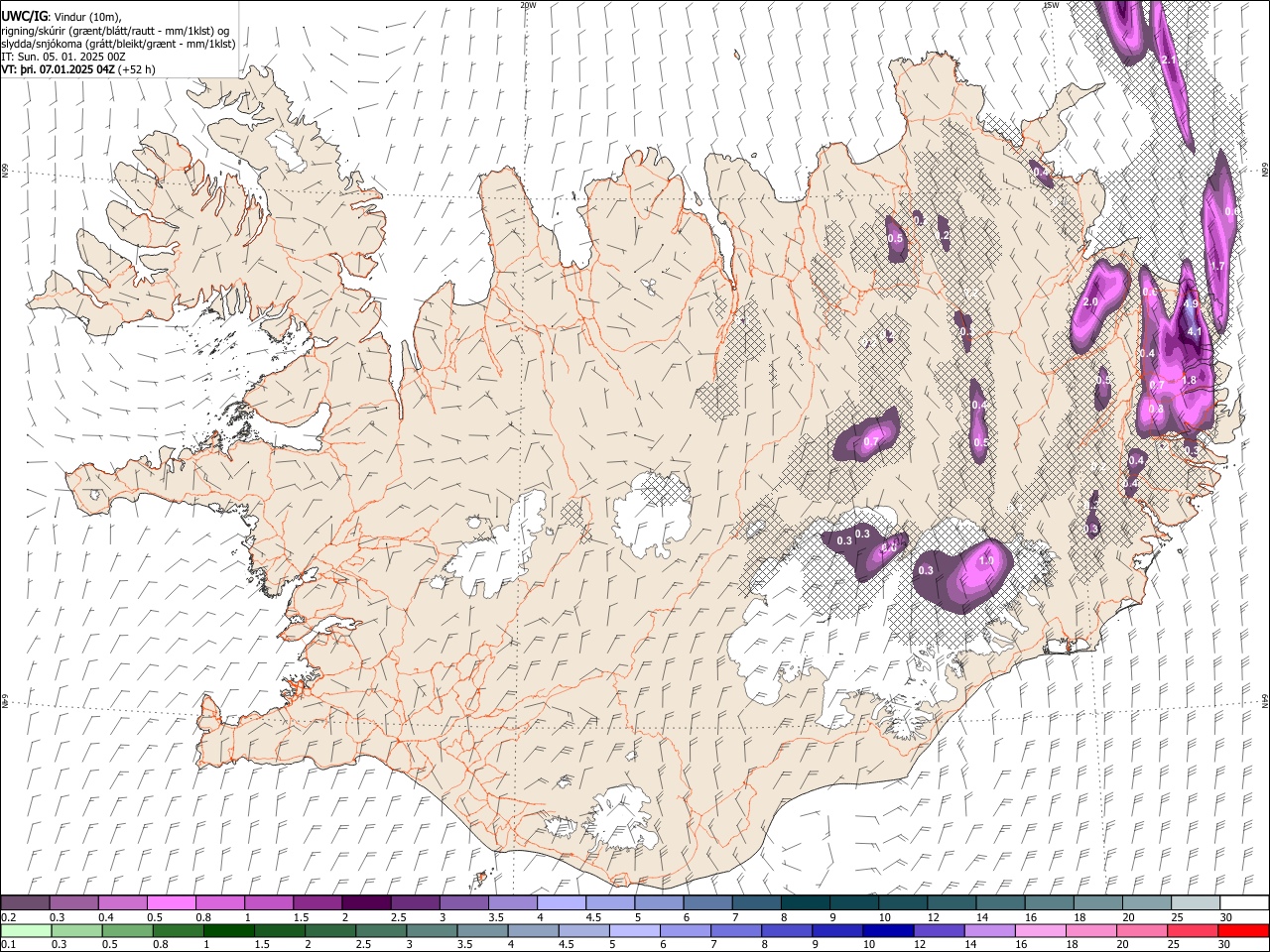
Task: Click the "0.2" label starting the upper legend
Action: point(8,917)
